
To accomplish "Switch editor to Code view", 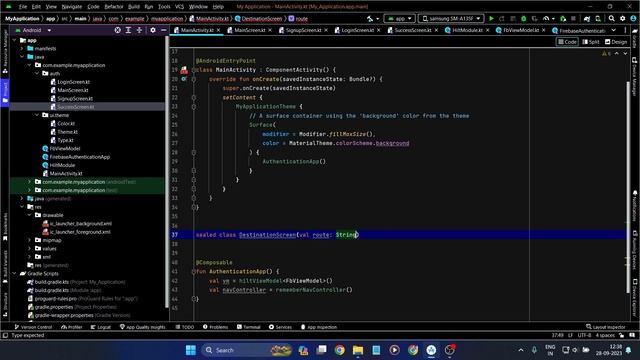I will pos(567,42).
